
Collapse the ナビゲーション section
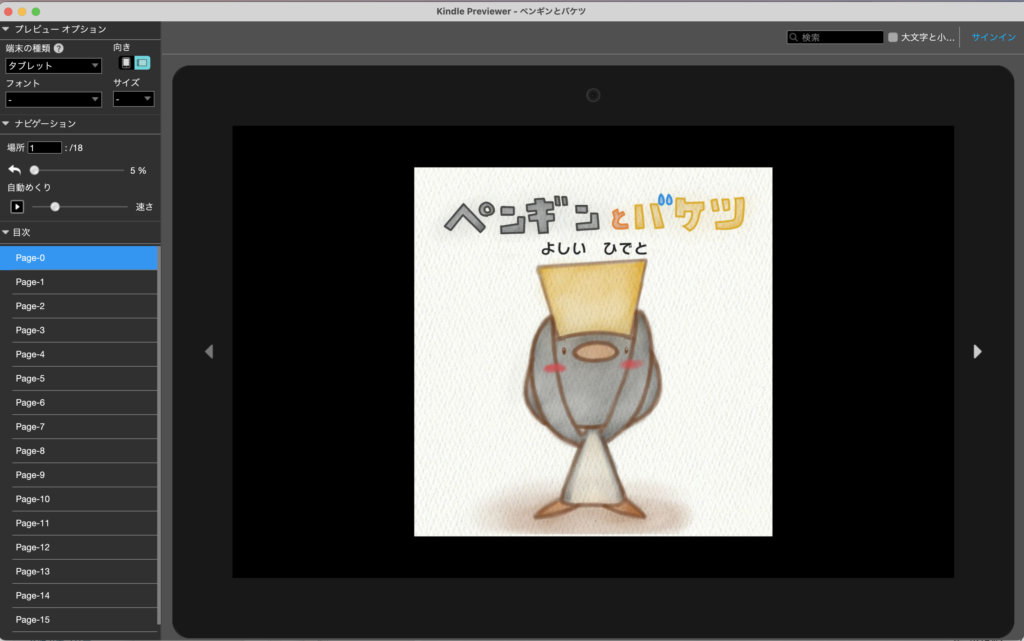(x=6, y=123)
